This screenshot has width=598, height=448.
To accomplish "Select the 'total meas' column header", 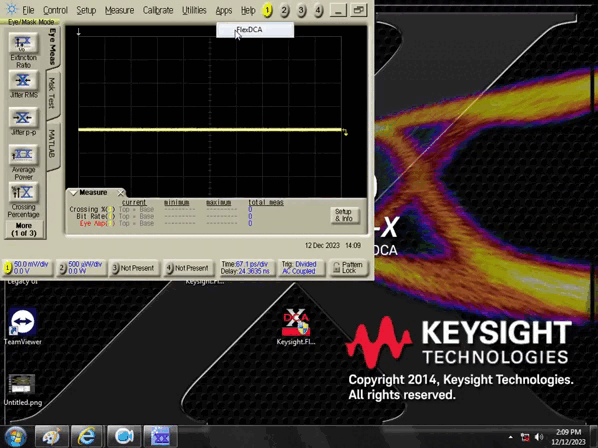I will pos(266,202).
